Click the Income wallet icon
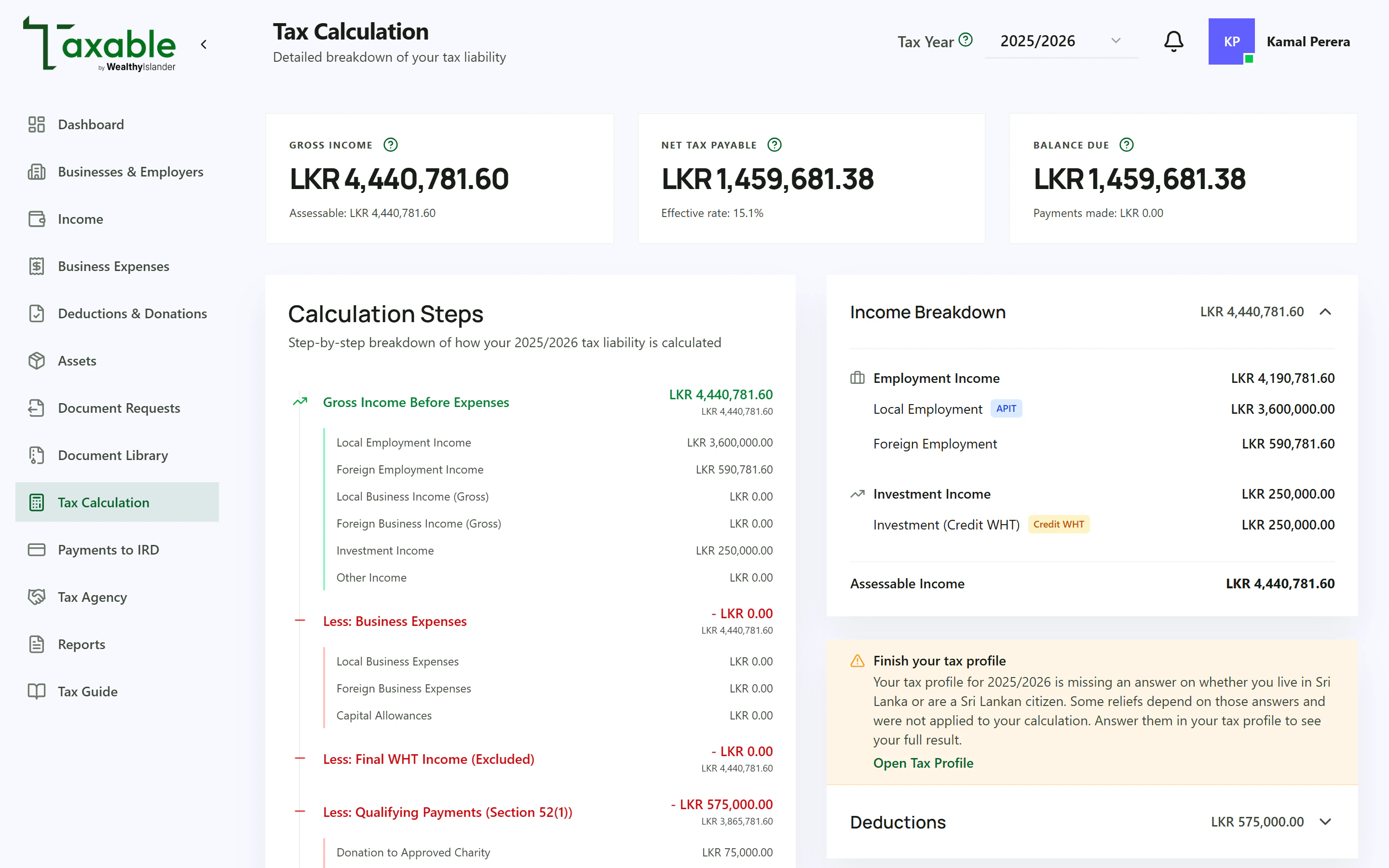Viewport: 1389px width, 868px height. (37, 219)
